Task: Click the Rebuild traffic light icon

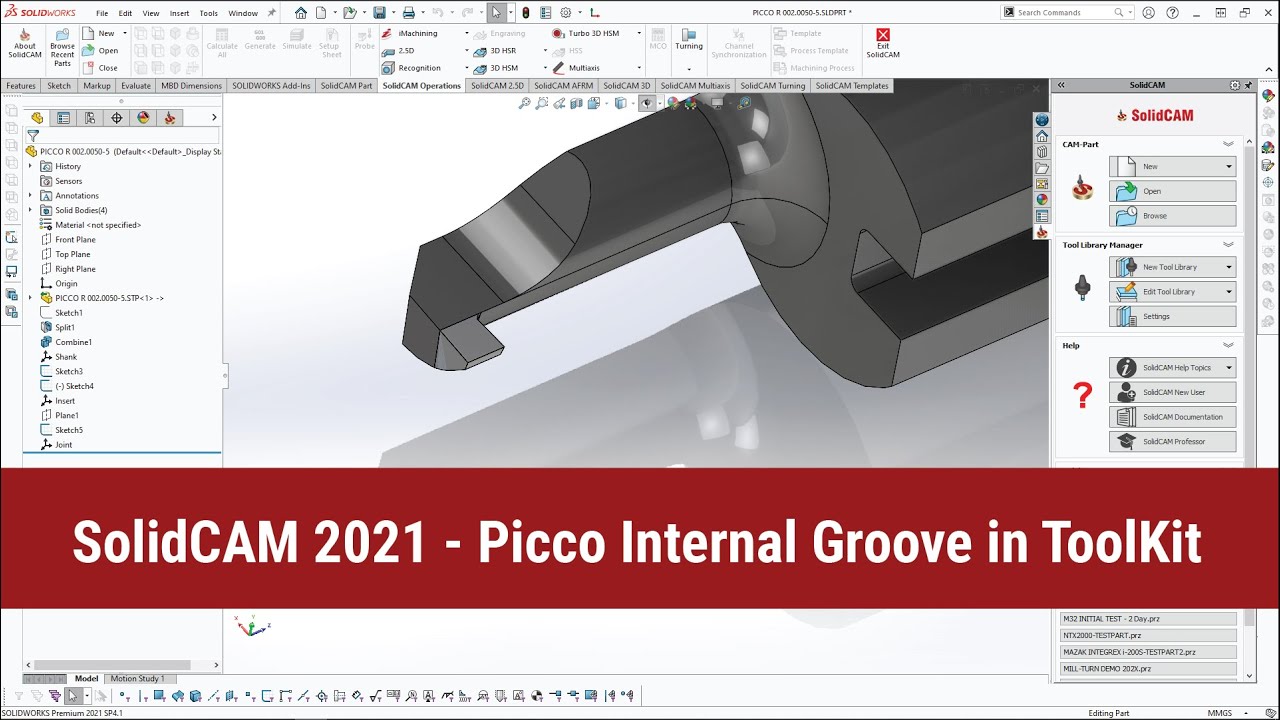Action: (526, 13)
